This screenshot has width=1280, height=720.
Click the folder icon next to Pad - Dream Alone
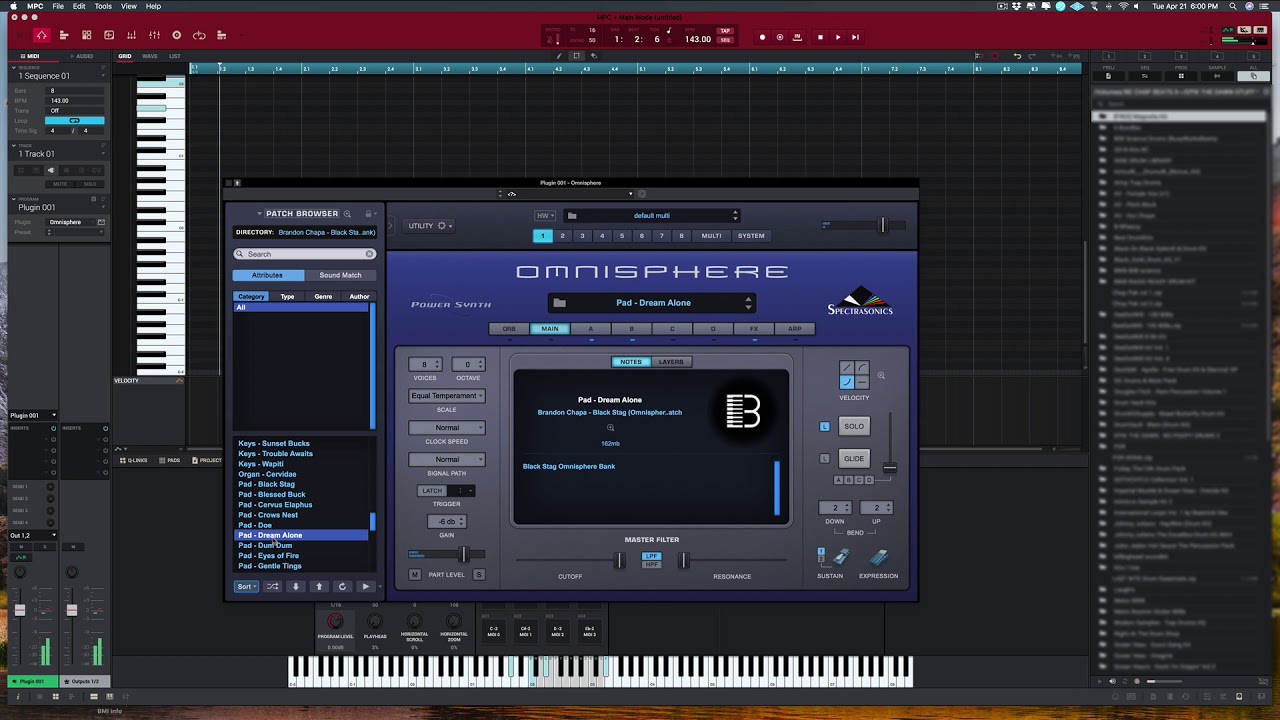coord(559,303)
